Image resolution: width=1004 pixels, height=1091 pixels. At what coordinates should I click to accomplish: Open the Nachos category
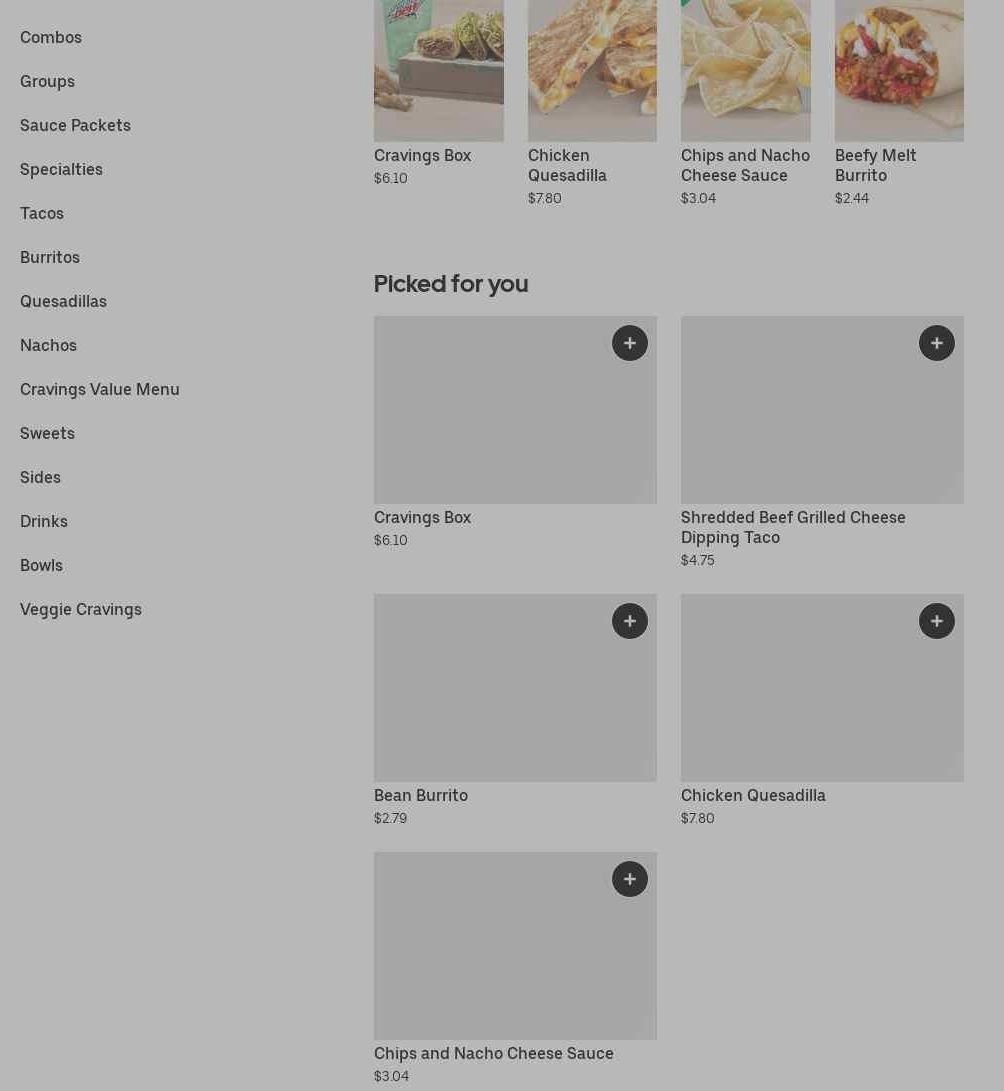(48, 345)
